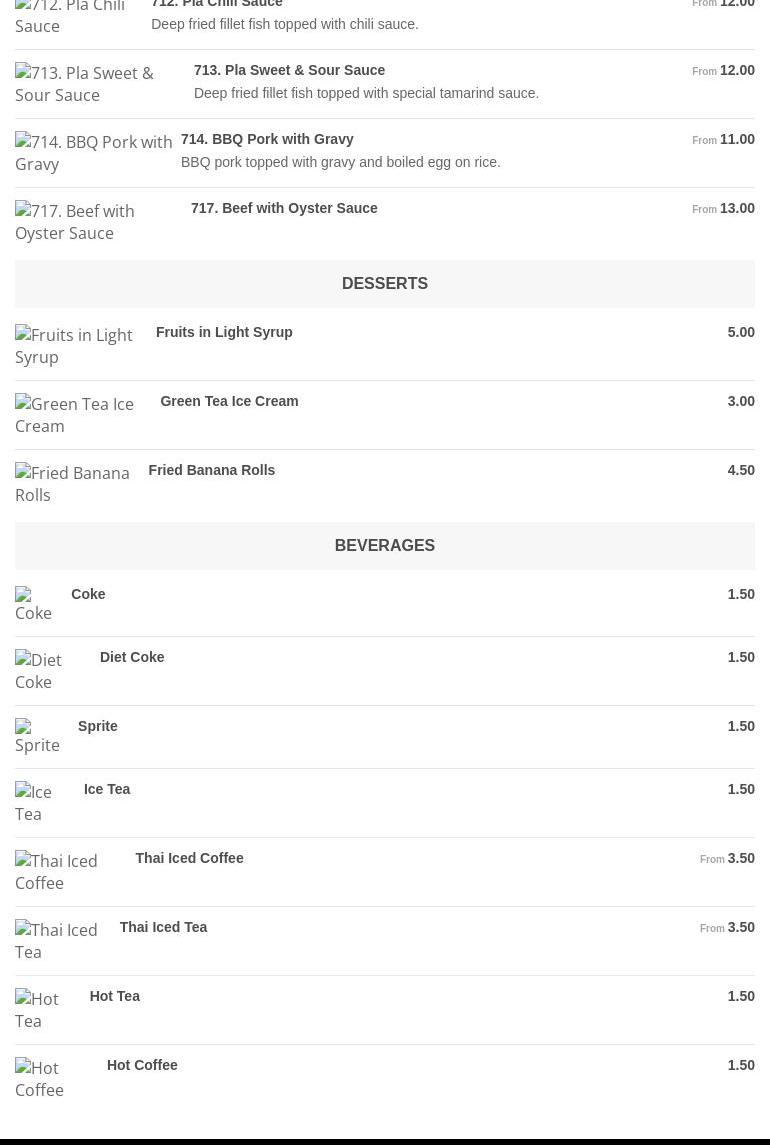Open the Hot Coffee image thumbnail

[53, 1079]
